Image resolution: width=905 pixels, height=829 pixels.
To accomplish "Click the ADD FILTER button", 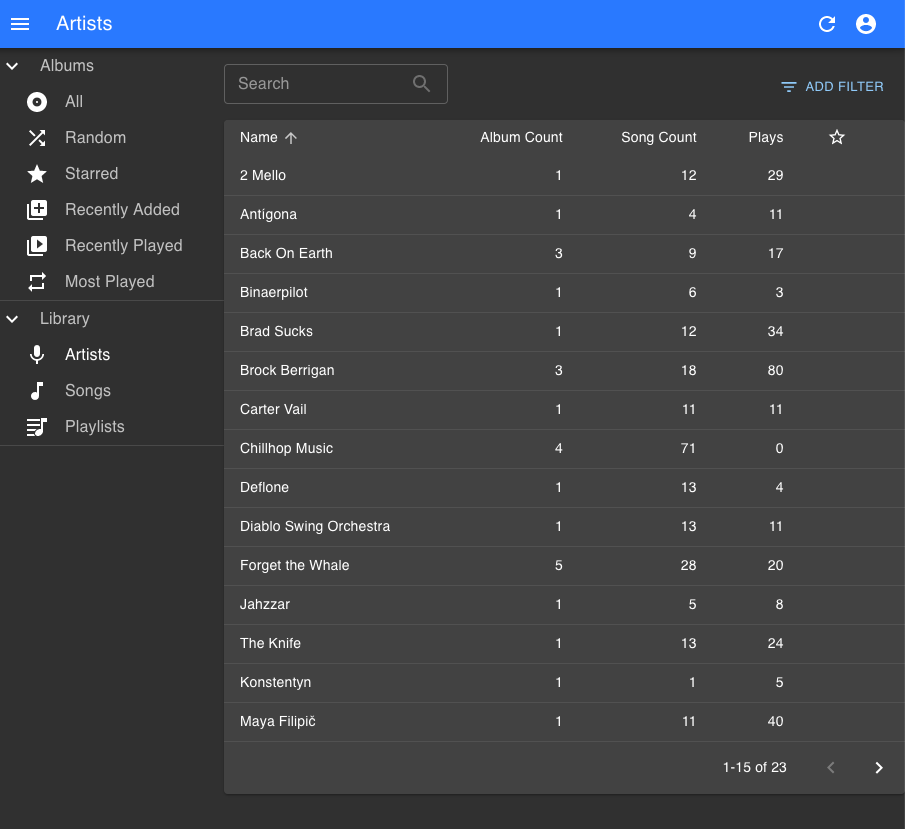I will [x=832, y=87].
